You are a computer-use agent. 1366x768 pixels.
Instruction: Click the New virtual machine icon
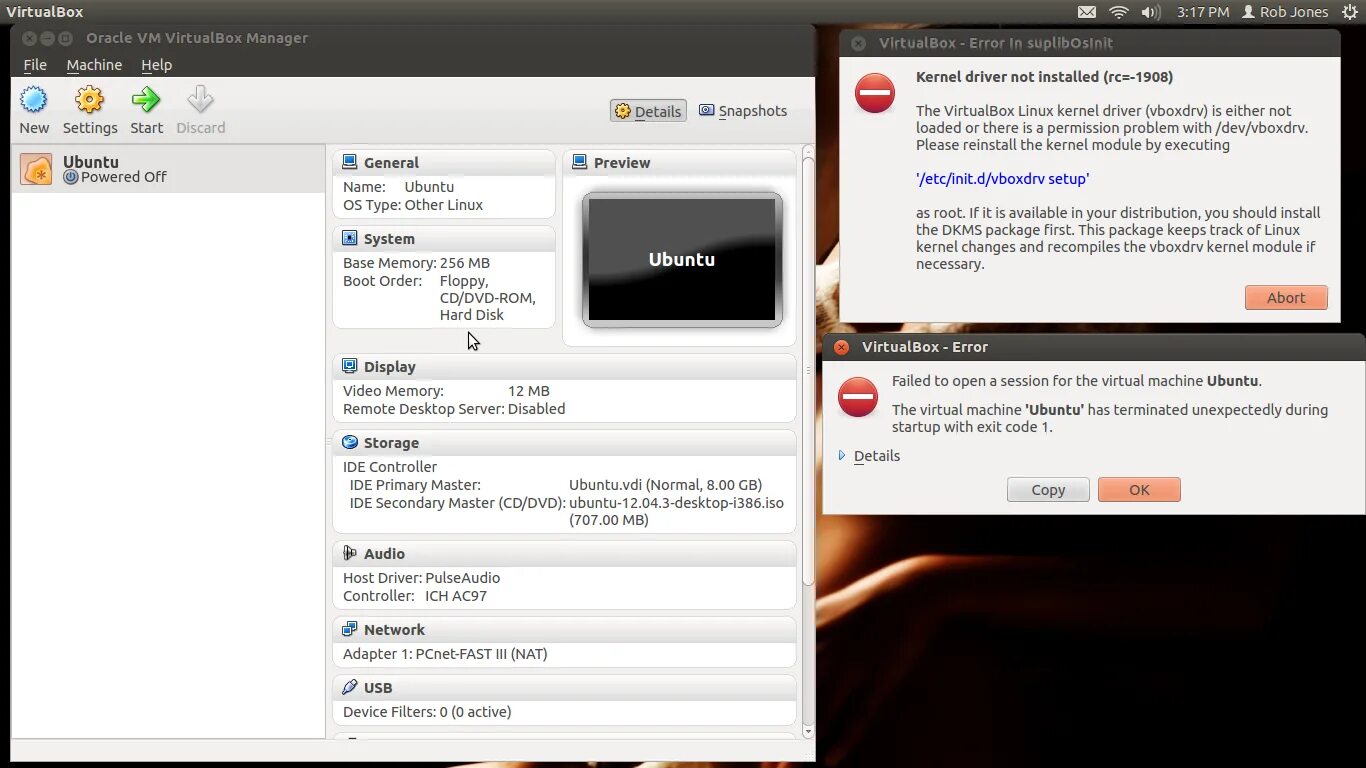tap(34, 100)
